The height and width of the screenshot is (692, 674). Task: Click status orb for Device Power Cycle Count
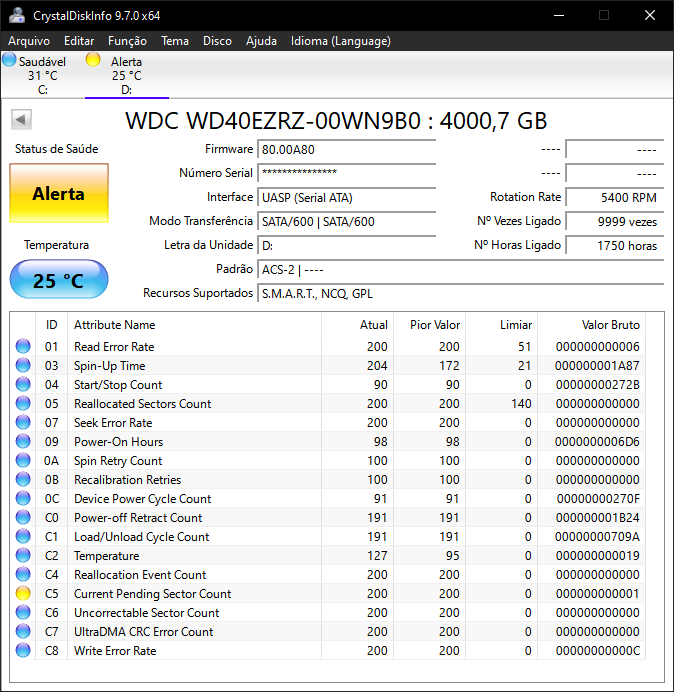pos(23,498)
